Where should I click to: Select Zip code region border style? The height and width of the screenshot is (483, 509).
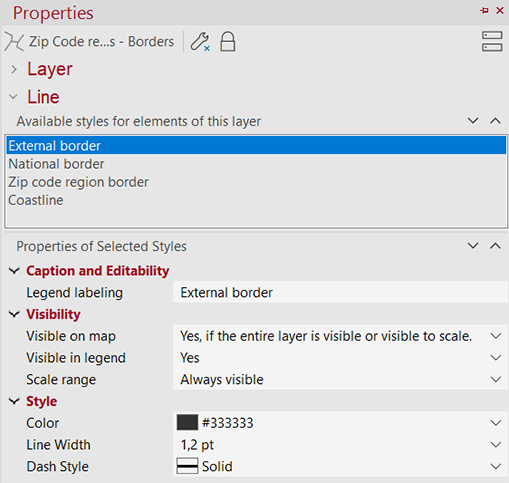pyautogui.click(x=256, y=182)
